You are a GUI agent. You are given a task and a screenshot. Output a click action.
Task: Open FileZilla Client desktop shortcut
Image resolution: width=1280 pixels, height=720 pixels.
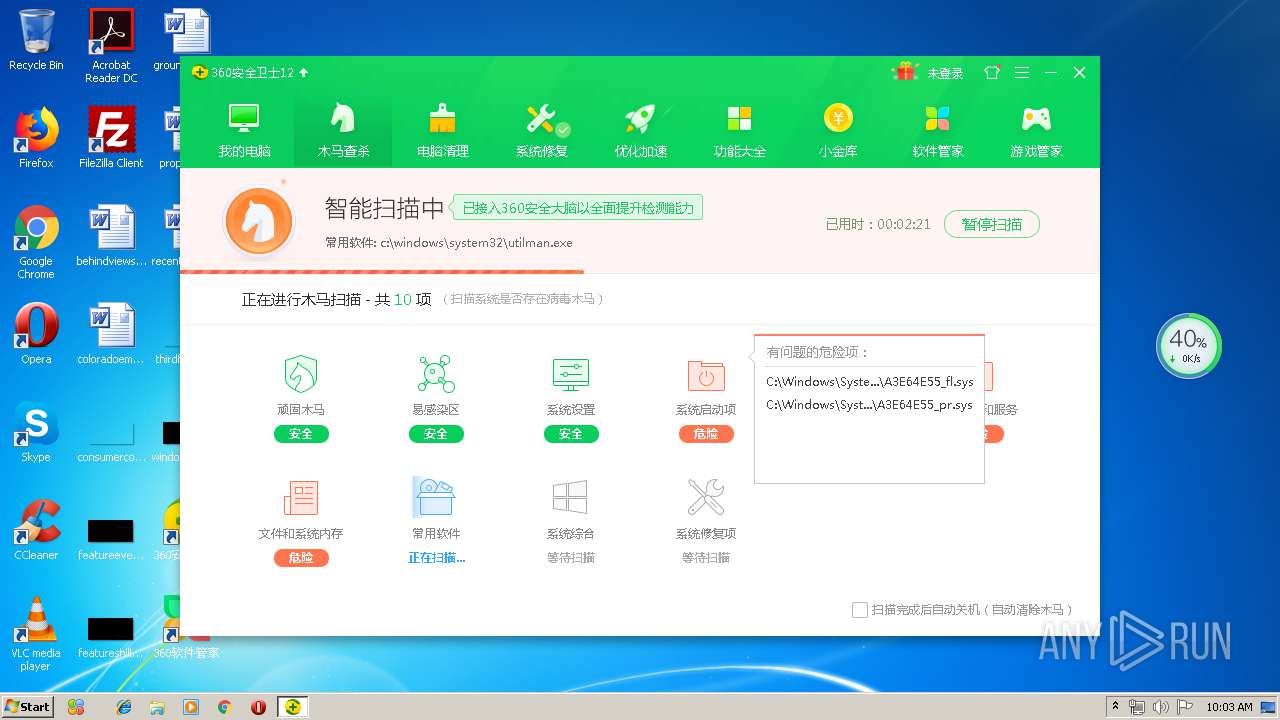[111, 138]
